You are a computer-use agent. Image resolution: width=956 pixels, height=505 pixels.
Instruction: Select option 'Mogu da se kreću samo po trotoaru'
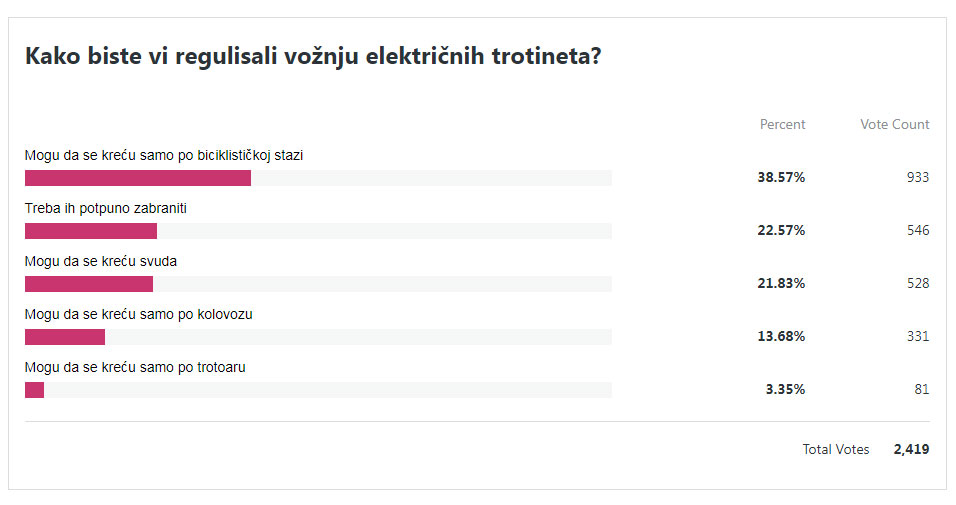pyautogui.click(x=135, y=367)
